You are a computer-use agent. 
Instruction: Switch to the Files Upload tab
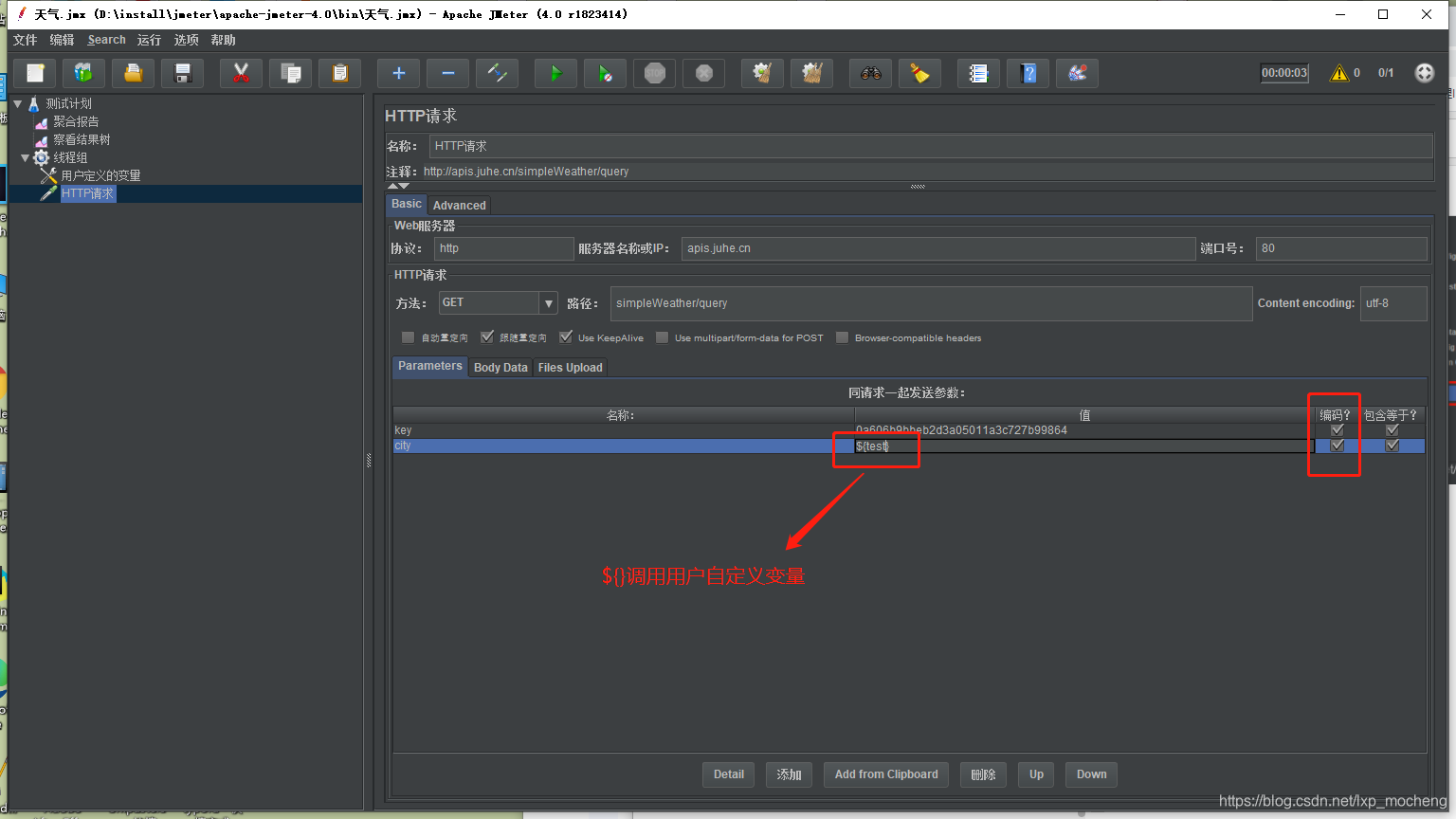pos(570,368)
